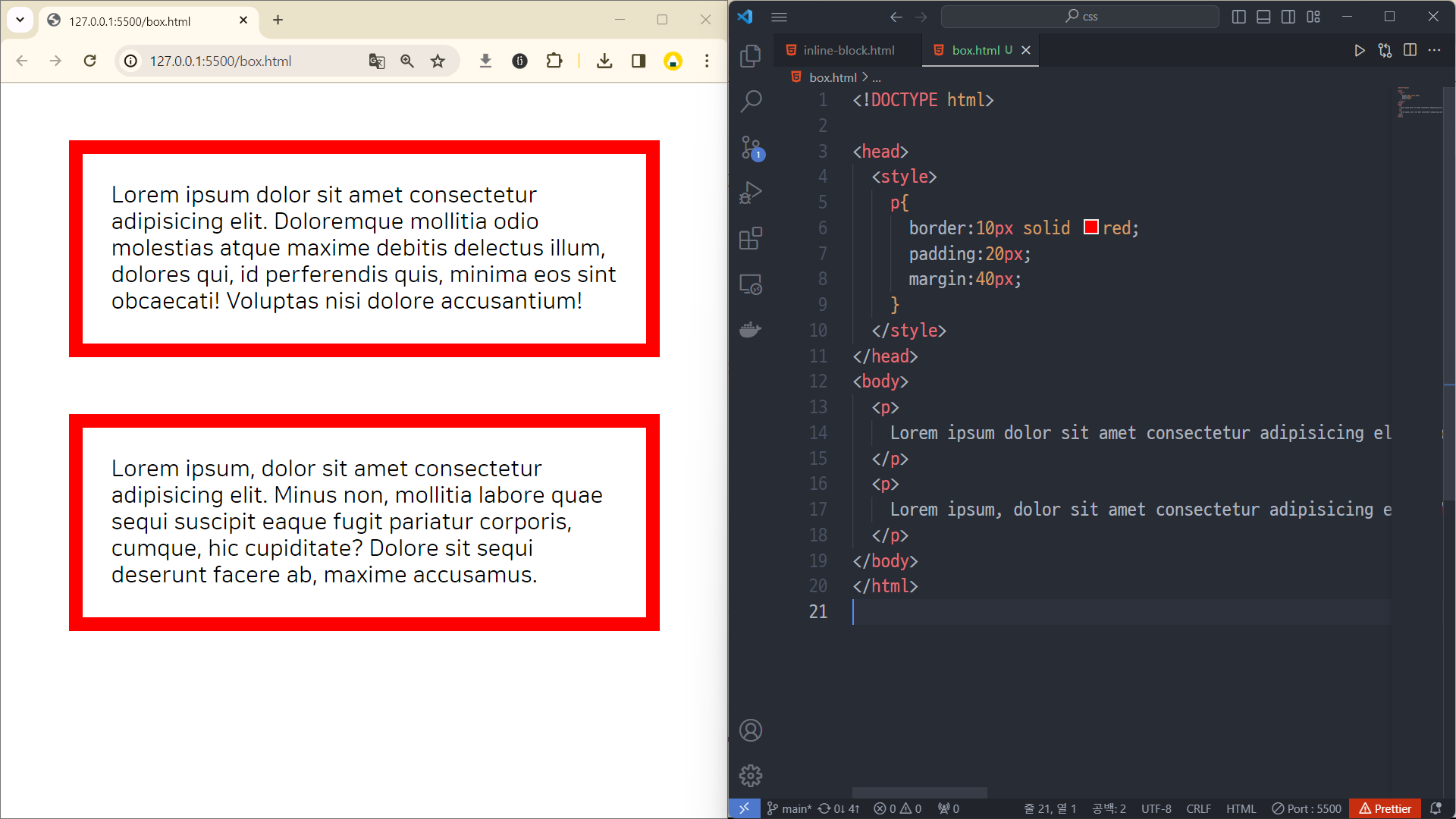The width and height of the screenshot is (1456, 819).
Task: Click the Prettier status bar button
Action: [x=1385, y=808]
